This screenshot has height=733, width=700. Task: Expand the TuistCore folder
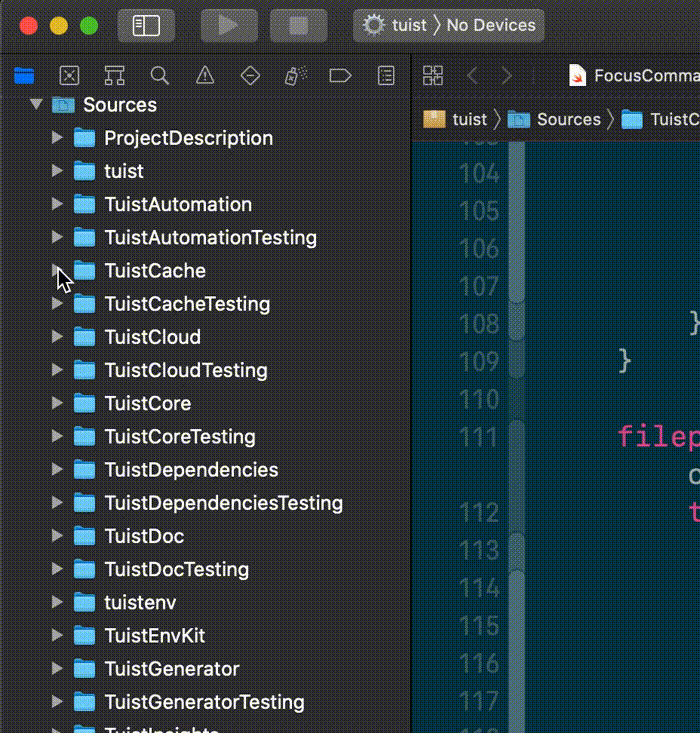[x=57, y=403]
